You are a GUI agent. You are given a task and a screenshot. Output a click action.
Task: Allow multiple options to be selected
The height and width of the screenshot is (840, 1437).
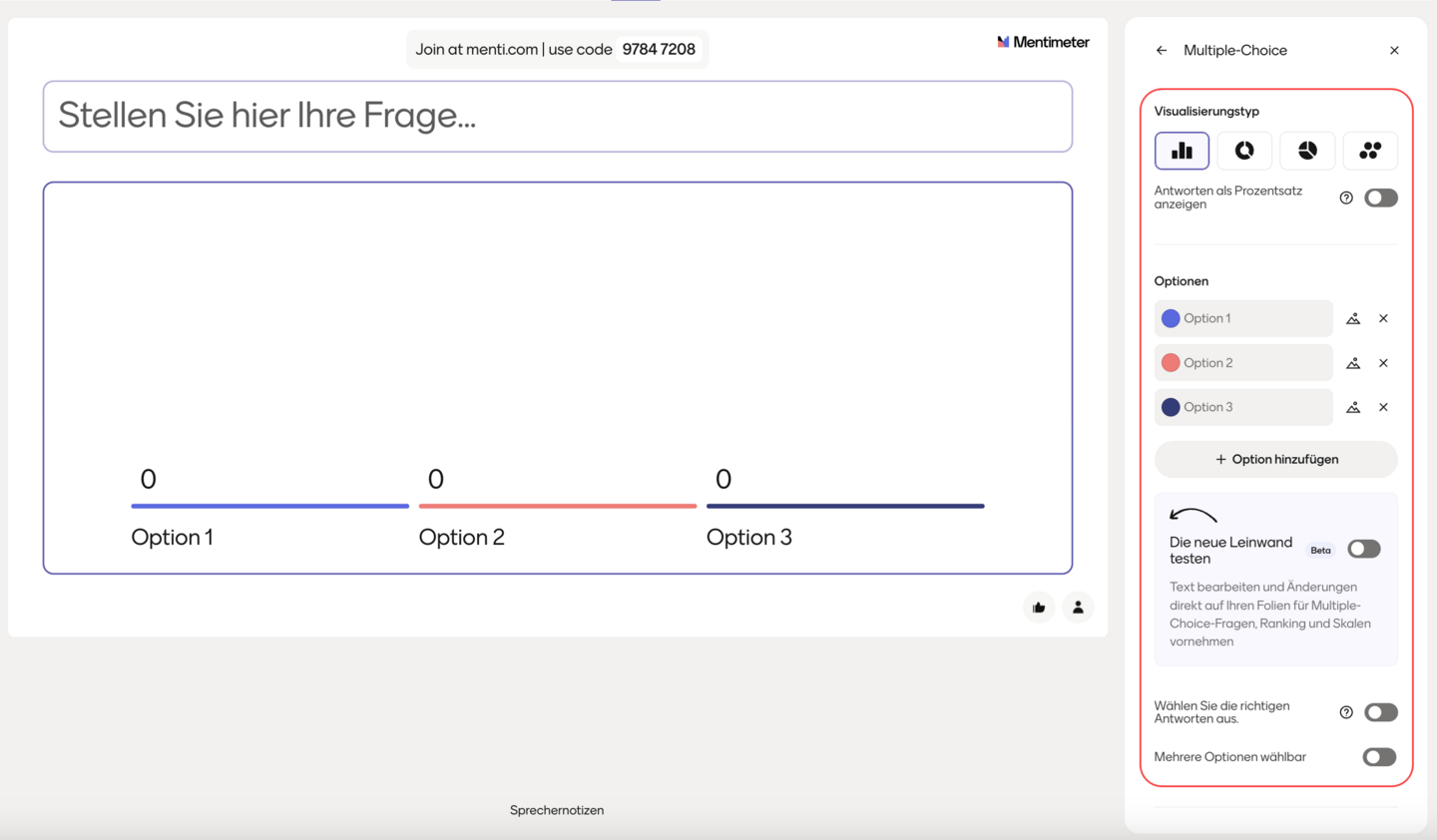(1379, 757)
